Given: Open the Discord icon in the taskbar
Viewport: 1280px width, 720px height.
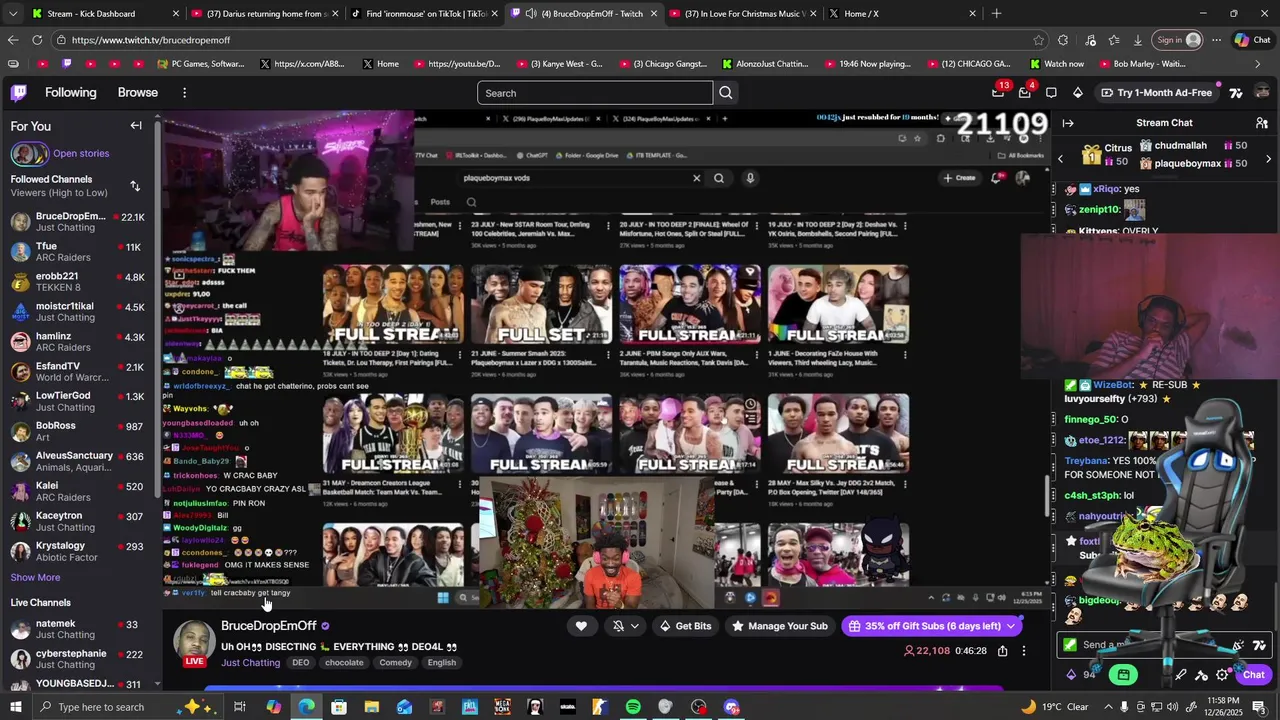Looking at the screenshot, I should click(x=731, y=707).
